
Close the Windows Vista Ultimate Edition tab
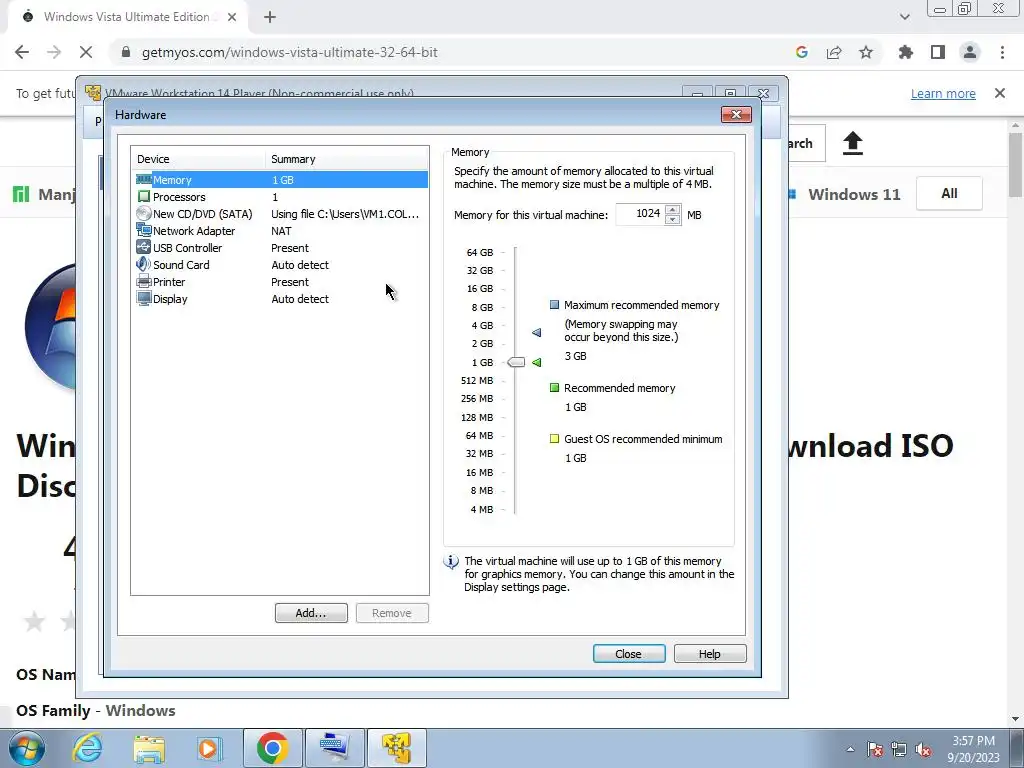pos(232,17)
